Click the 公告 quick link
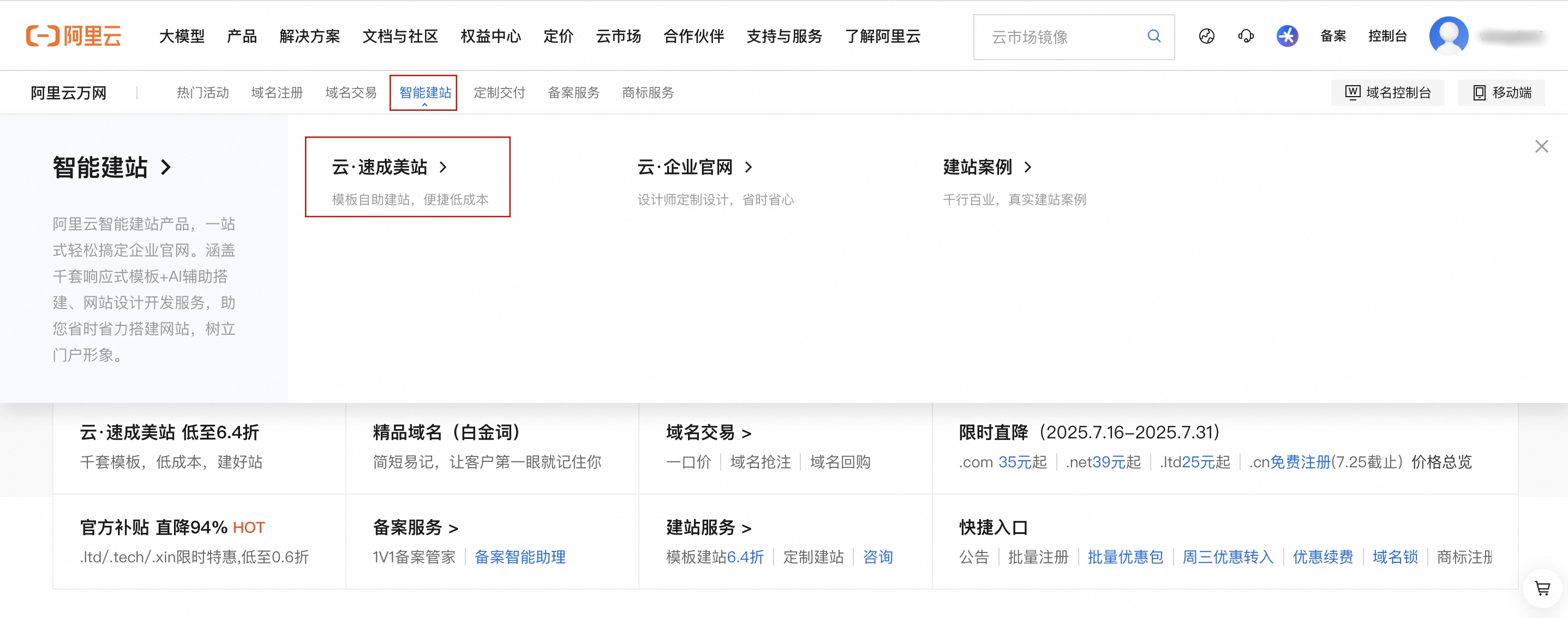1568x618 pixels. tap(974, 557)
